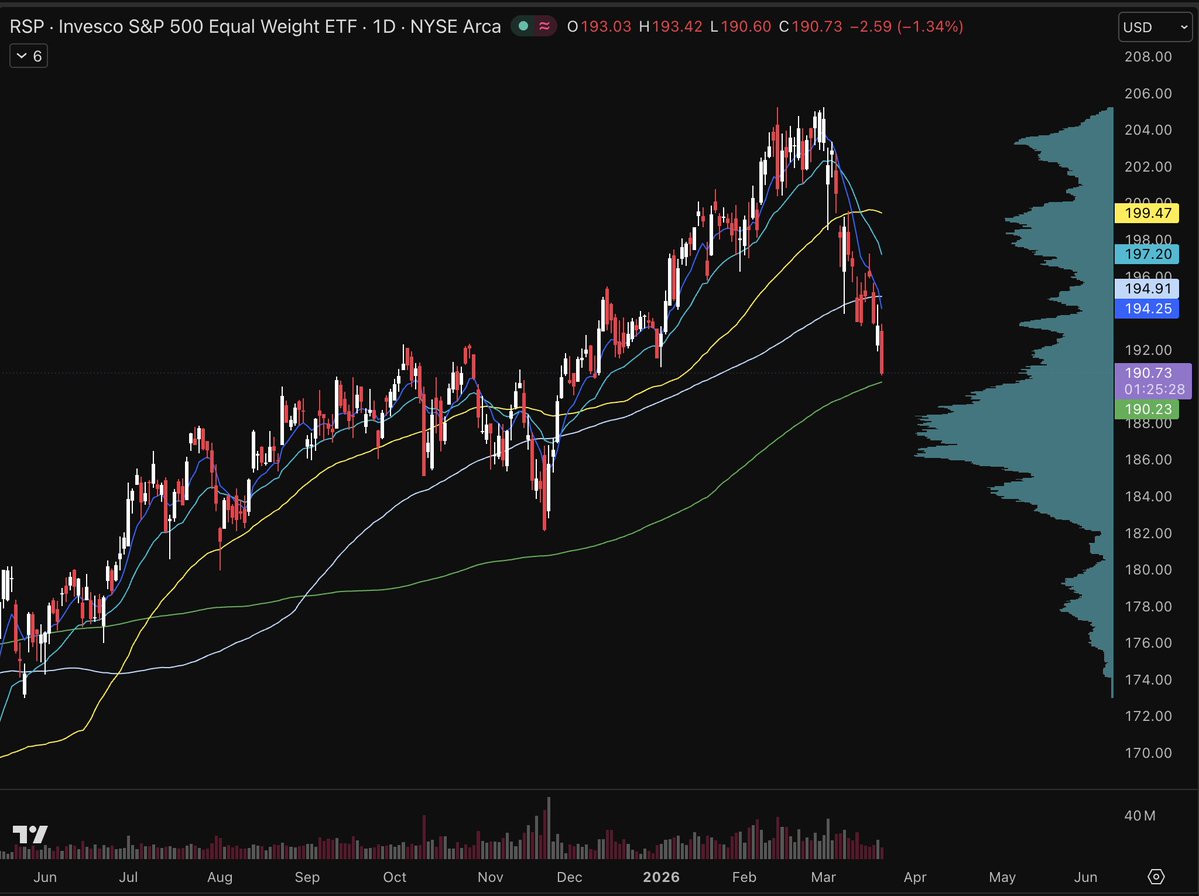Image resolution: width=1199 pixels, height=896 pixels.
Task: Click the RSP Invesco S&P 500 symbol title
Action: click(x=255, y=27)
